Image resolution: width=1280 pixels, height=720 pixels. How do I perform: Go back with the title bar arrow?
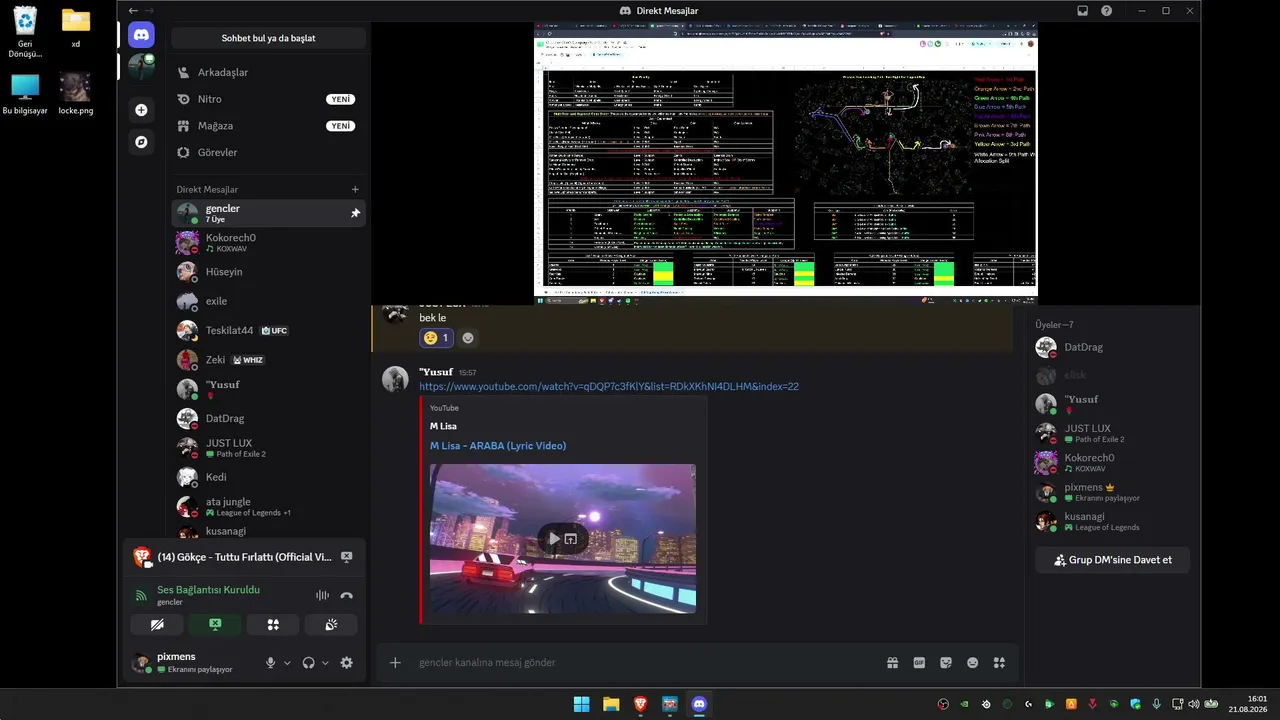click(133, 11)
